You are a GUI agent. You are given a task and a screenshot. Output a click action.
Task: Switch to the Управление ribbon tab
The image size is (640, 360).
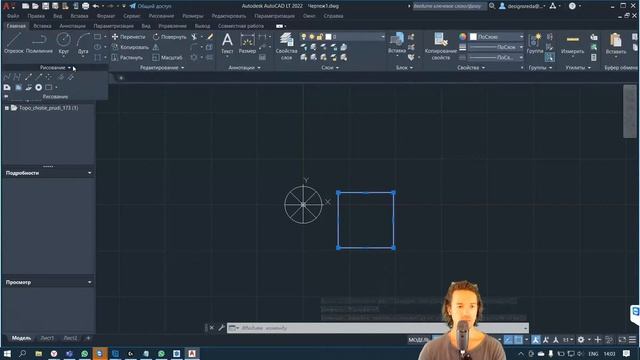(172, 26)
